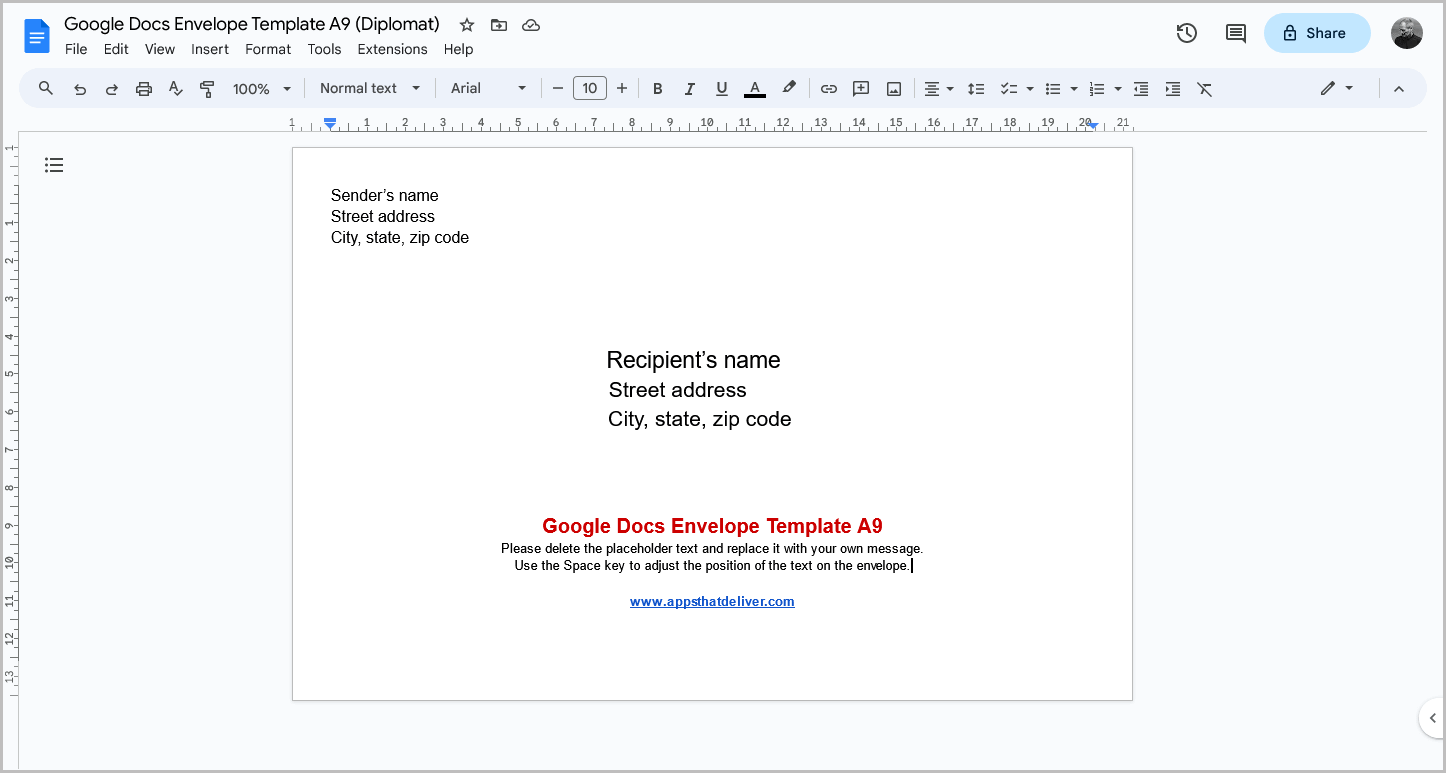Print the envelope template
This screenshot has height=773, width=1446.
point(143,88)
